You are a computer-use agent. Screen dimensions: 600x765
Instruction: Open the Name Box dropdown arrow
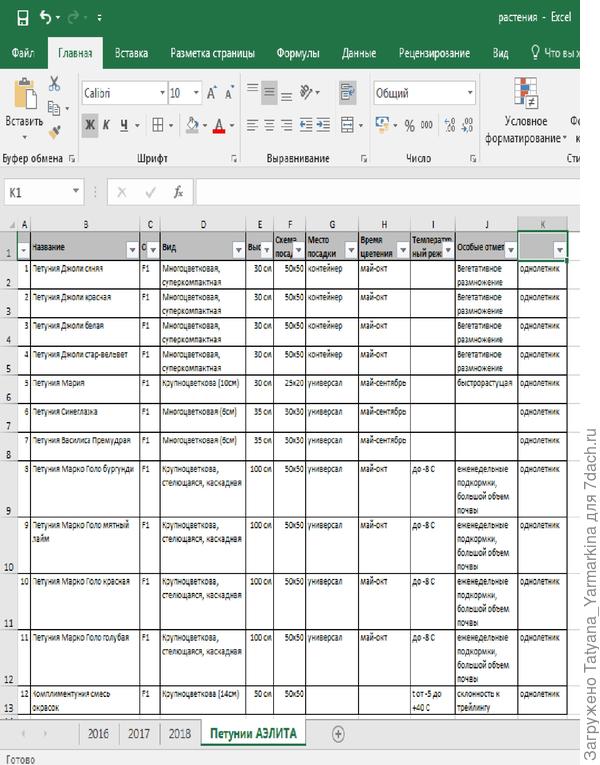click(76, 192)
